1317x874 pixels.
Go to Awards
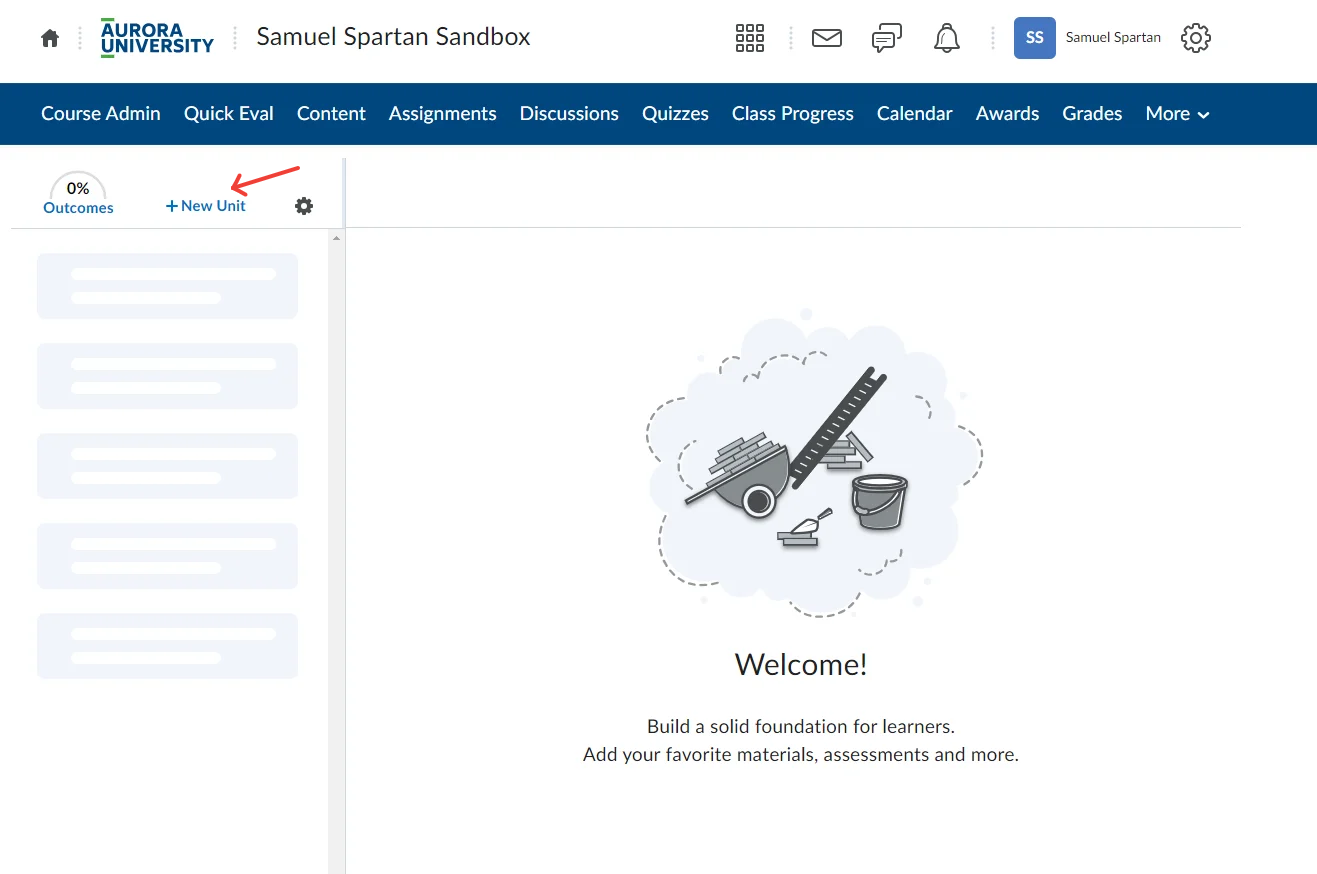tap(1007, 114)
